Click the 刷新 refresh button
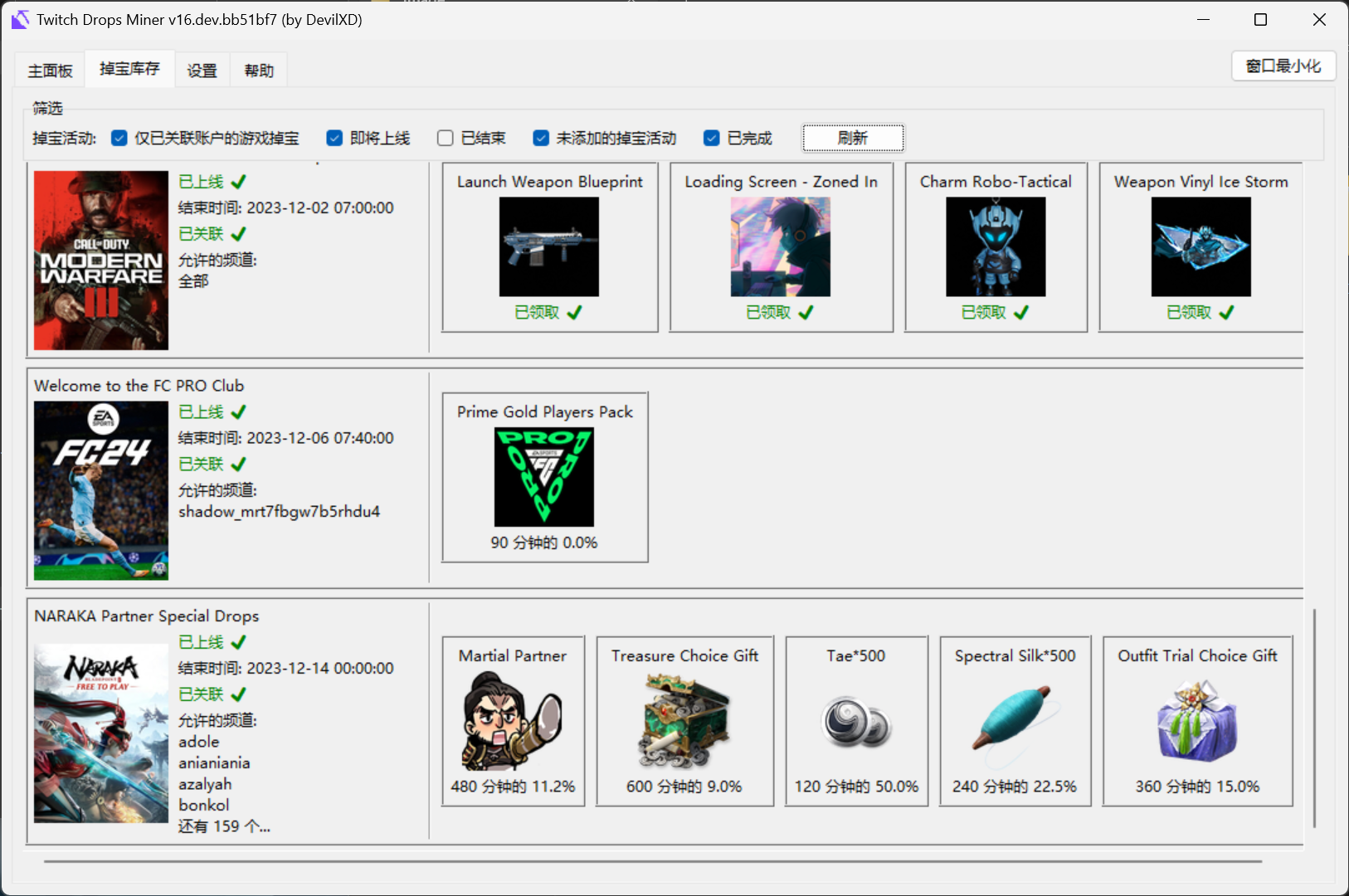Screen dimensions: 1349x896 (853, 138)
